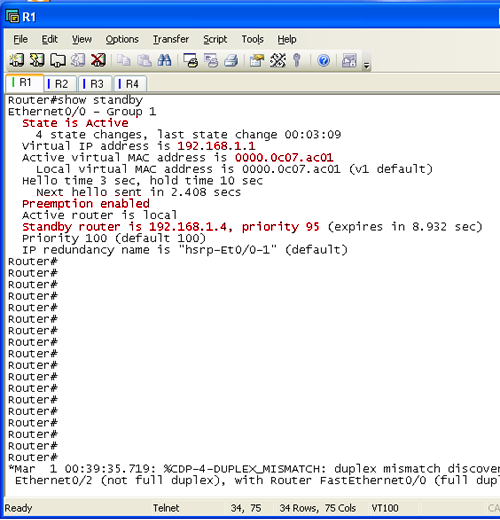Open the File menu
500x520 pixels.
tap(21, 39)
